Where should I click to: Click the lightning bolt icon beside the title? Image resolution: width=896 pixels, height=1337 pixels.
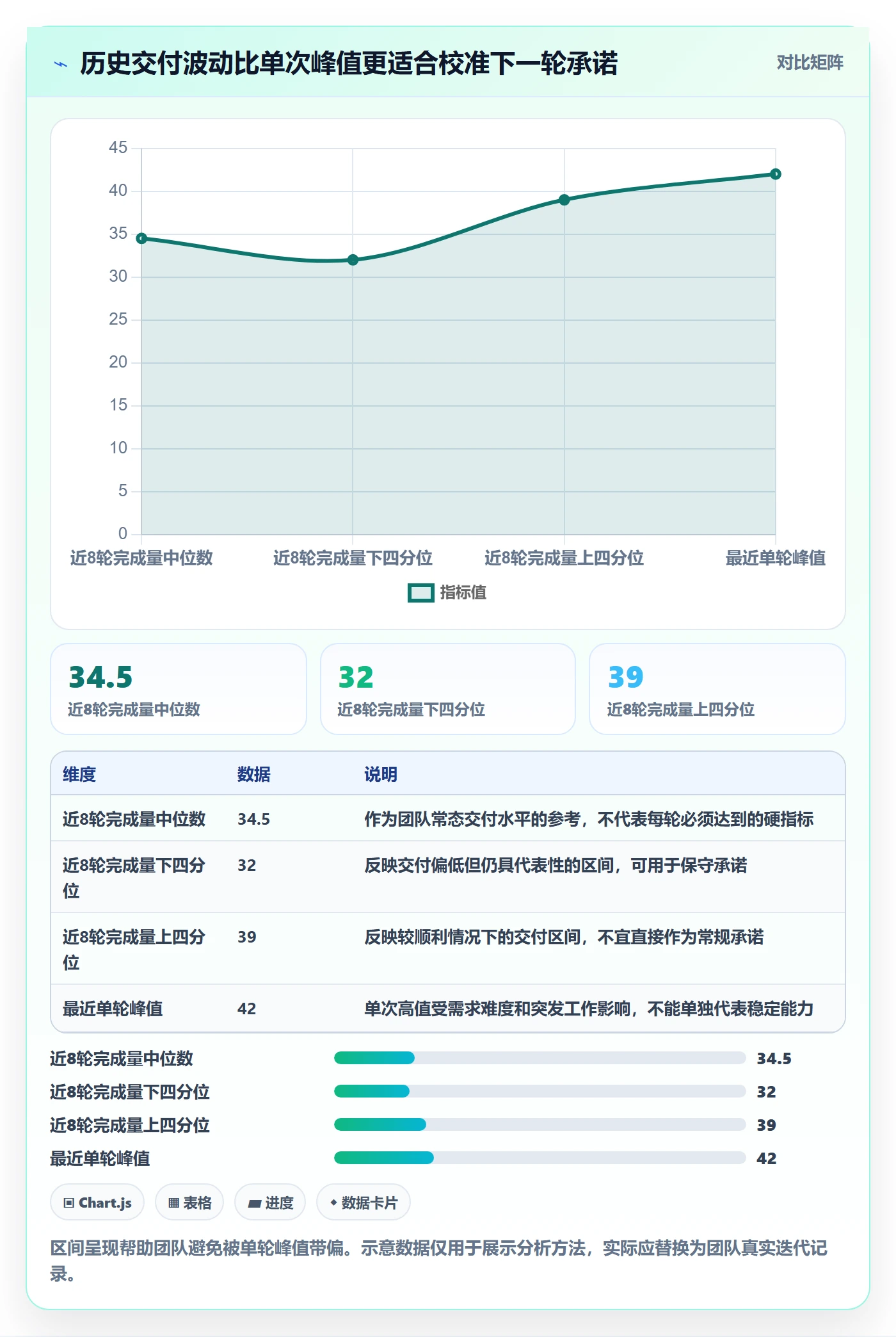61,64
